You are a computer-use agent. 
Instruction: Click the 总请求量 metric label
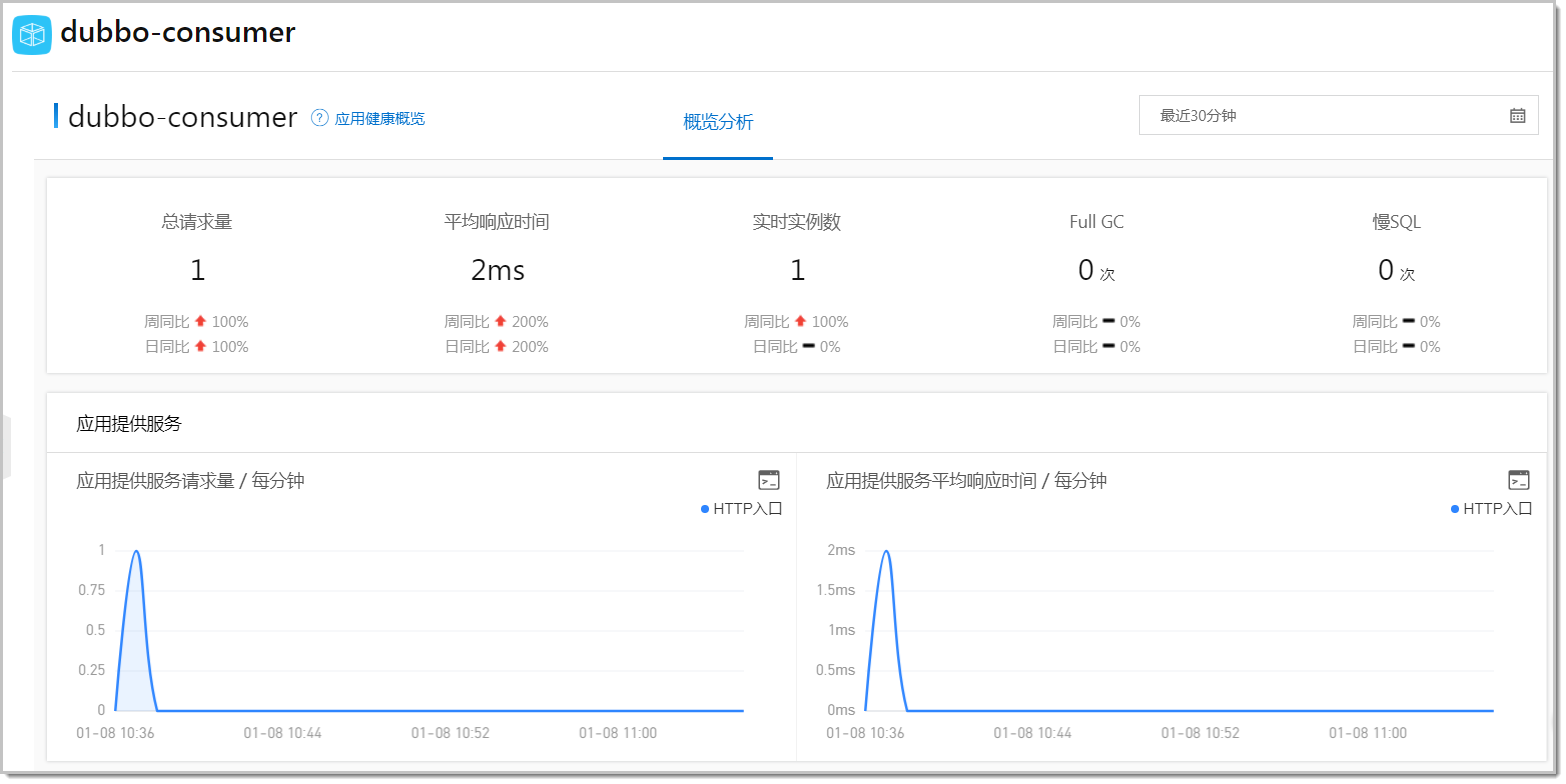(197, 222)
